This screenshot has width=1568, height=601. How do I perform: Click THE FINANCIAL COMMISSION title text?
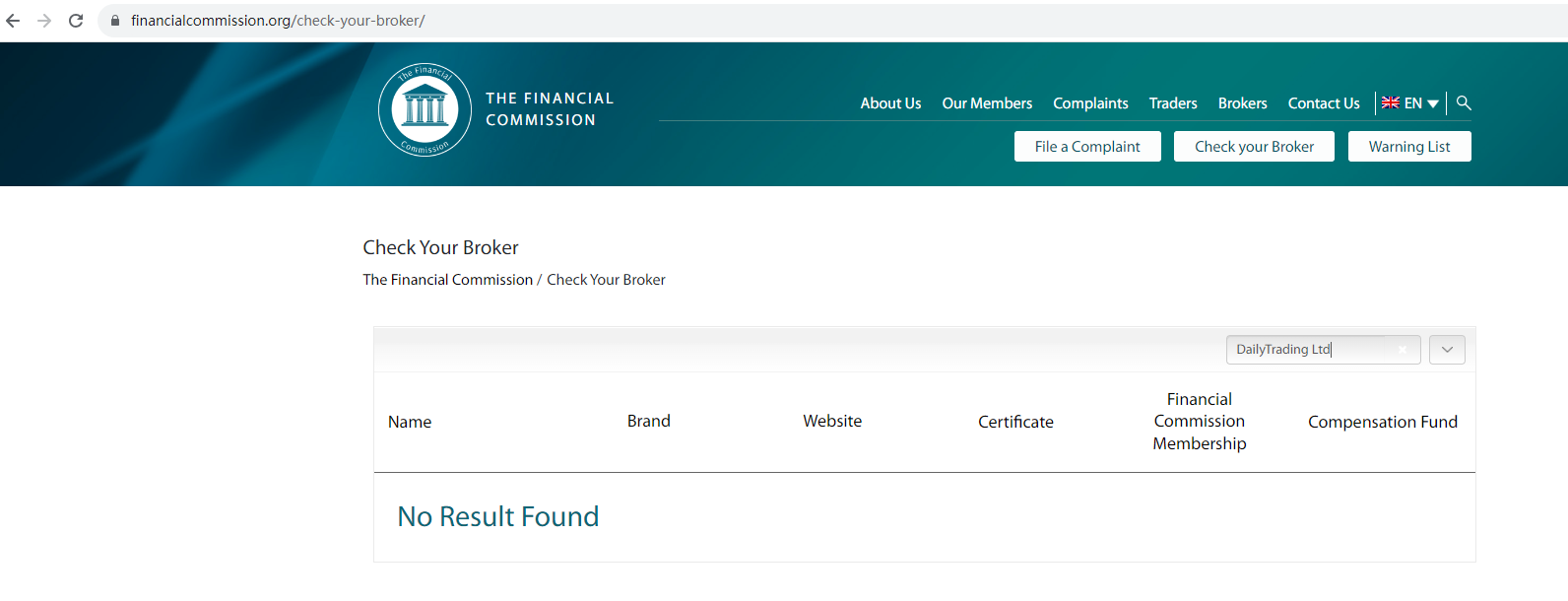click(550, 109)
